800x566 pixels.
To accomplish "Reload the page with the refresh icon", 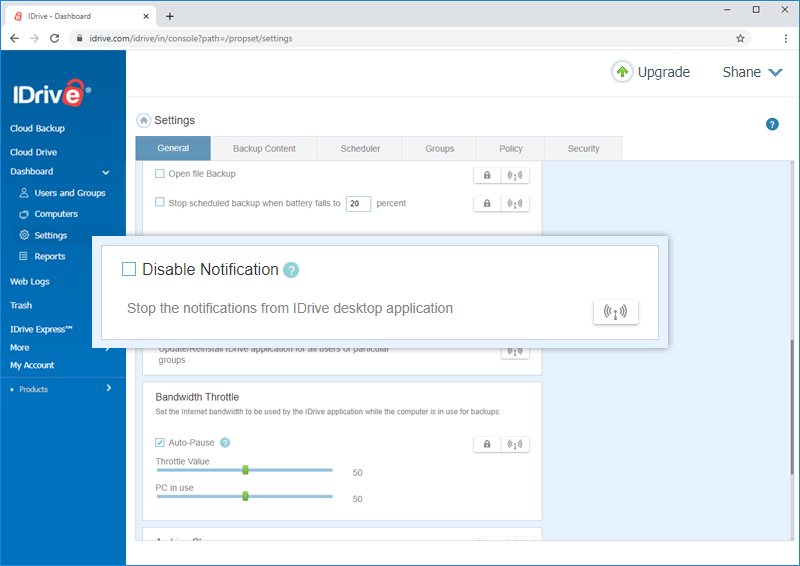I will point(55,38).
